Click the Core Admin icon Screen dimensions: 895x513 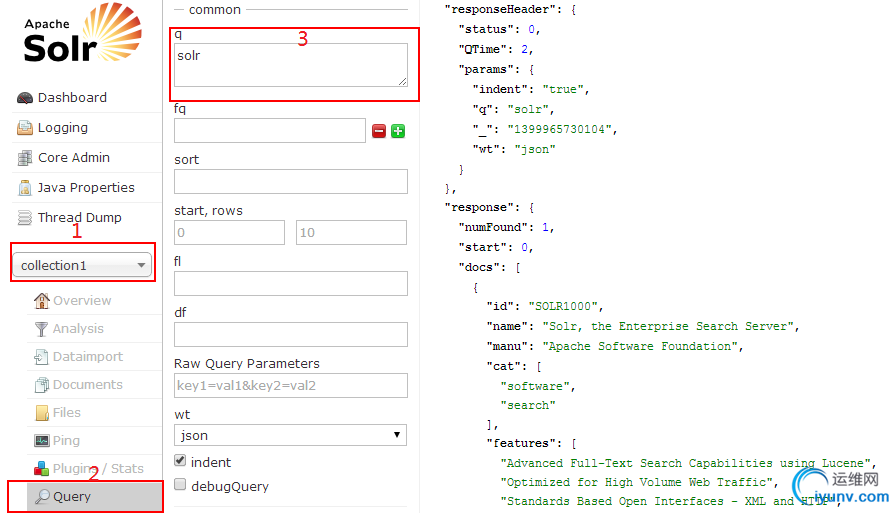(x=25, y=157)
